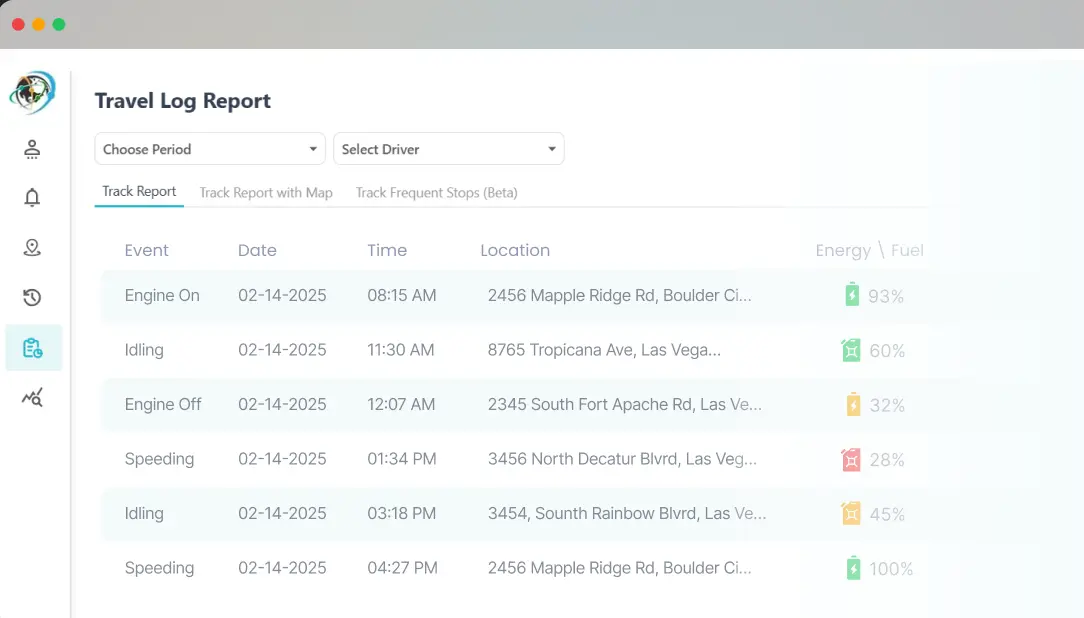The height and width of the screenshot is (618, 1084).
Task: Expand the Choose Period dropdown
Action: click(x=210, y=149)
